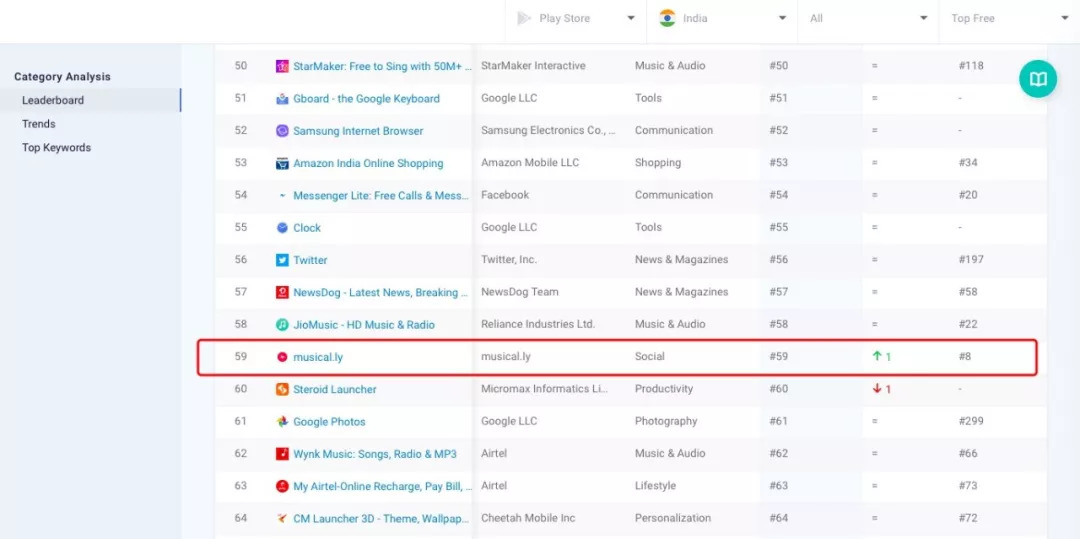This screenshot has height=539, width=1080.
Task: Open NewsDog - Latest News link
Action: pos(381,293)
